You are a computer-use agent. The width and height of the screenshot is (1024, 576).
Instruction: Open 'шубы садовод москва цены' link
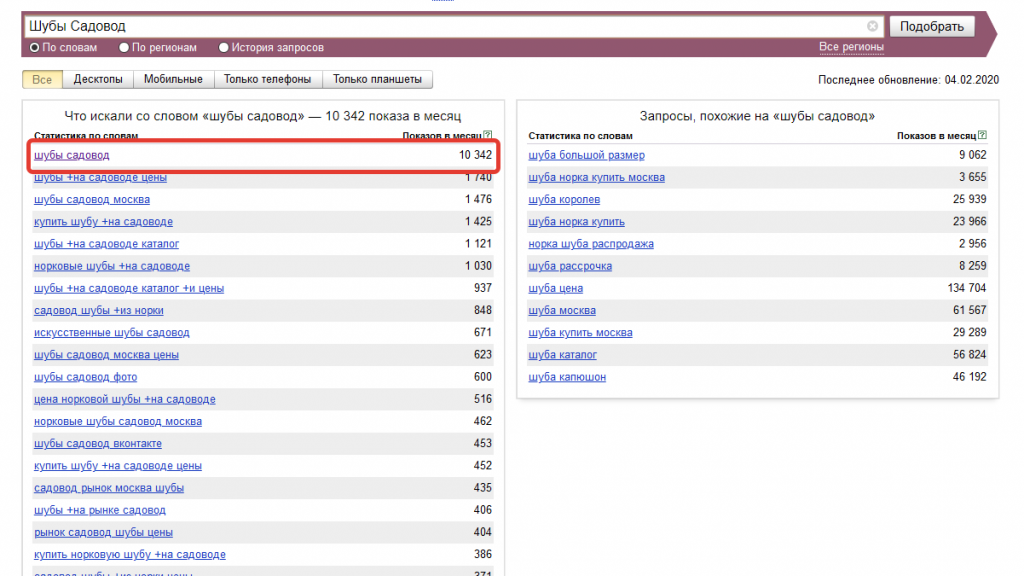106,355
